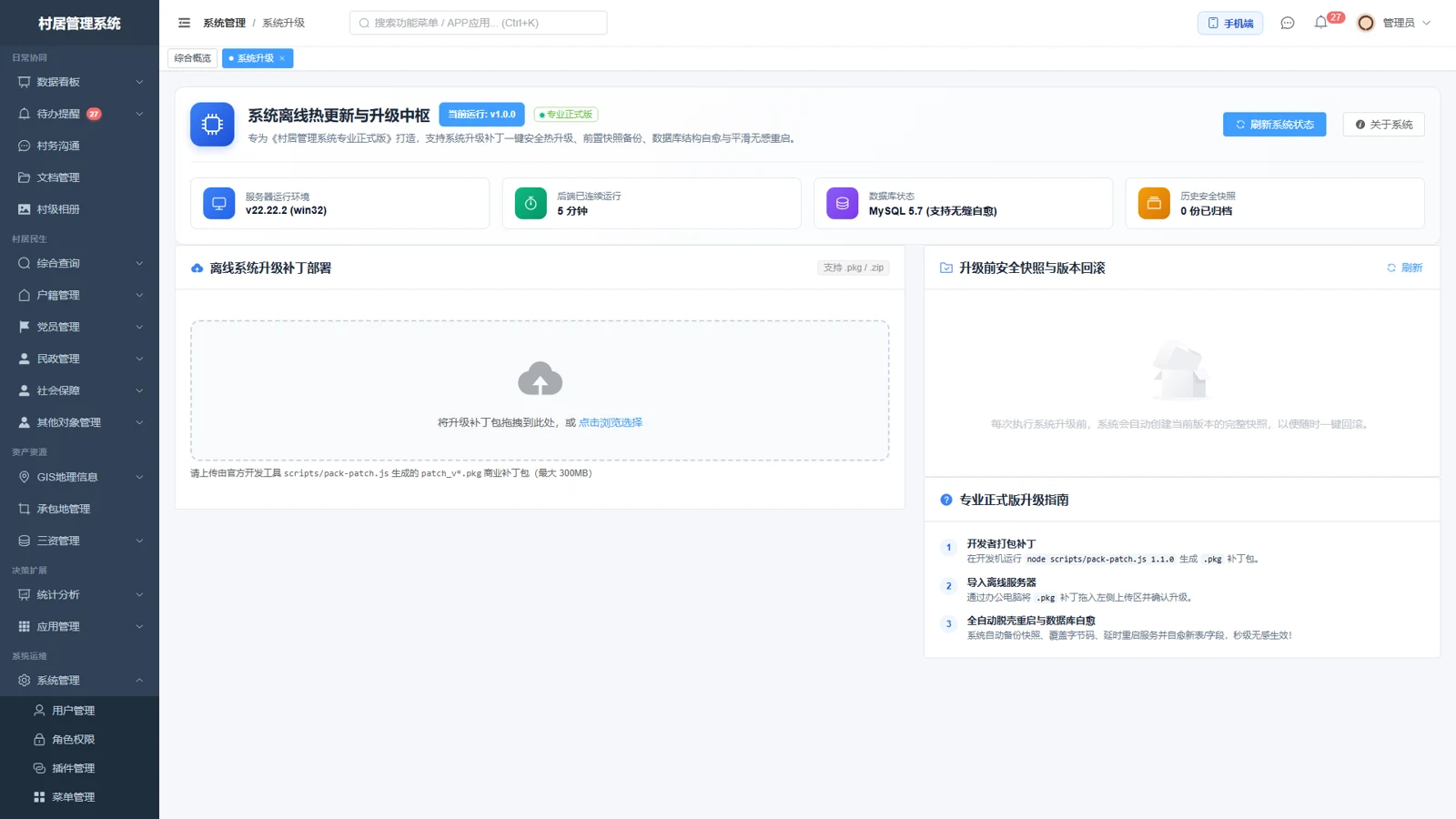Click the 点击浏览选择 link
This screenshot has height=819, width=1456.
pos(611,422)
